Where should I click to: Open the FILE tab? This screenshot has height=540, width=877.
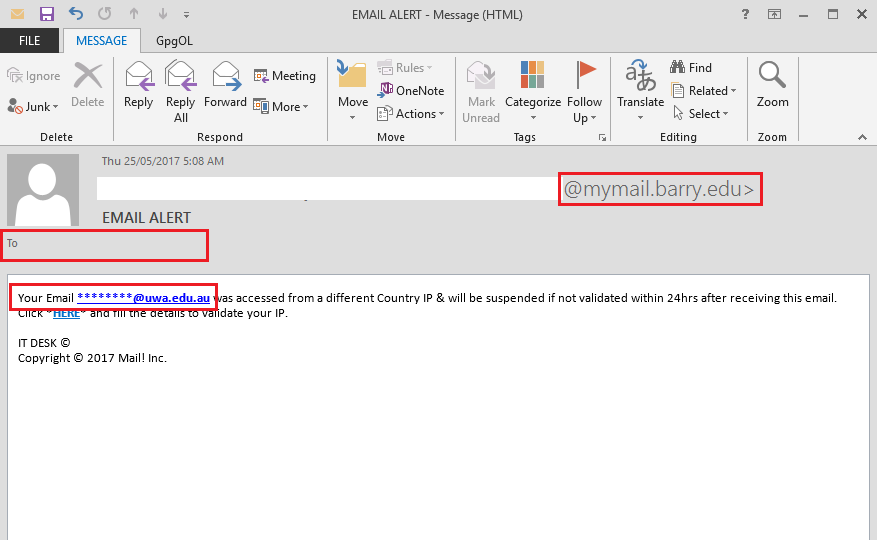pyautogui.click(x=30, y=41)
